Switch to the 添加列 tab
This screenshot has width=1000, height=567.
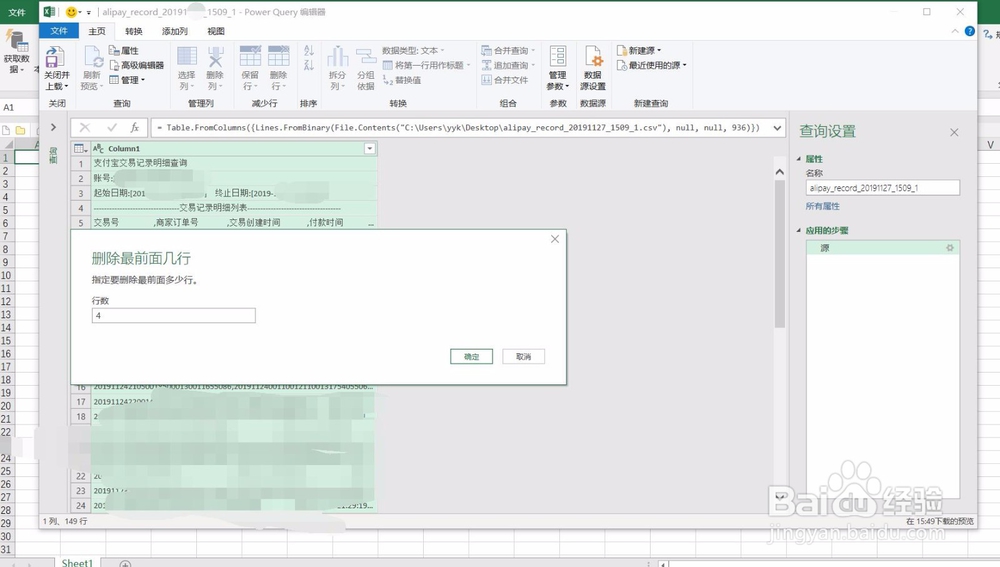point(175,31)
